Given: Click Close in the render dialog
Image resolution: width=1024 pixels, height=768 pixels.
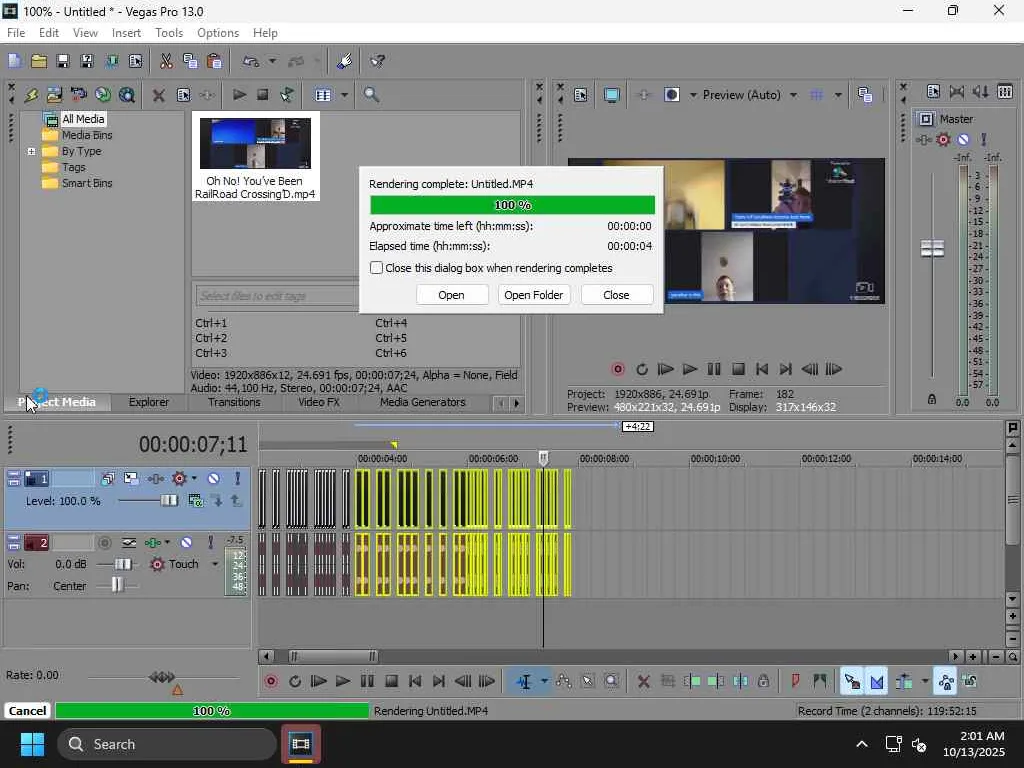Looking at the screenshot, I should [x=616, y=295].
